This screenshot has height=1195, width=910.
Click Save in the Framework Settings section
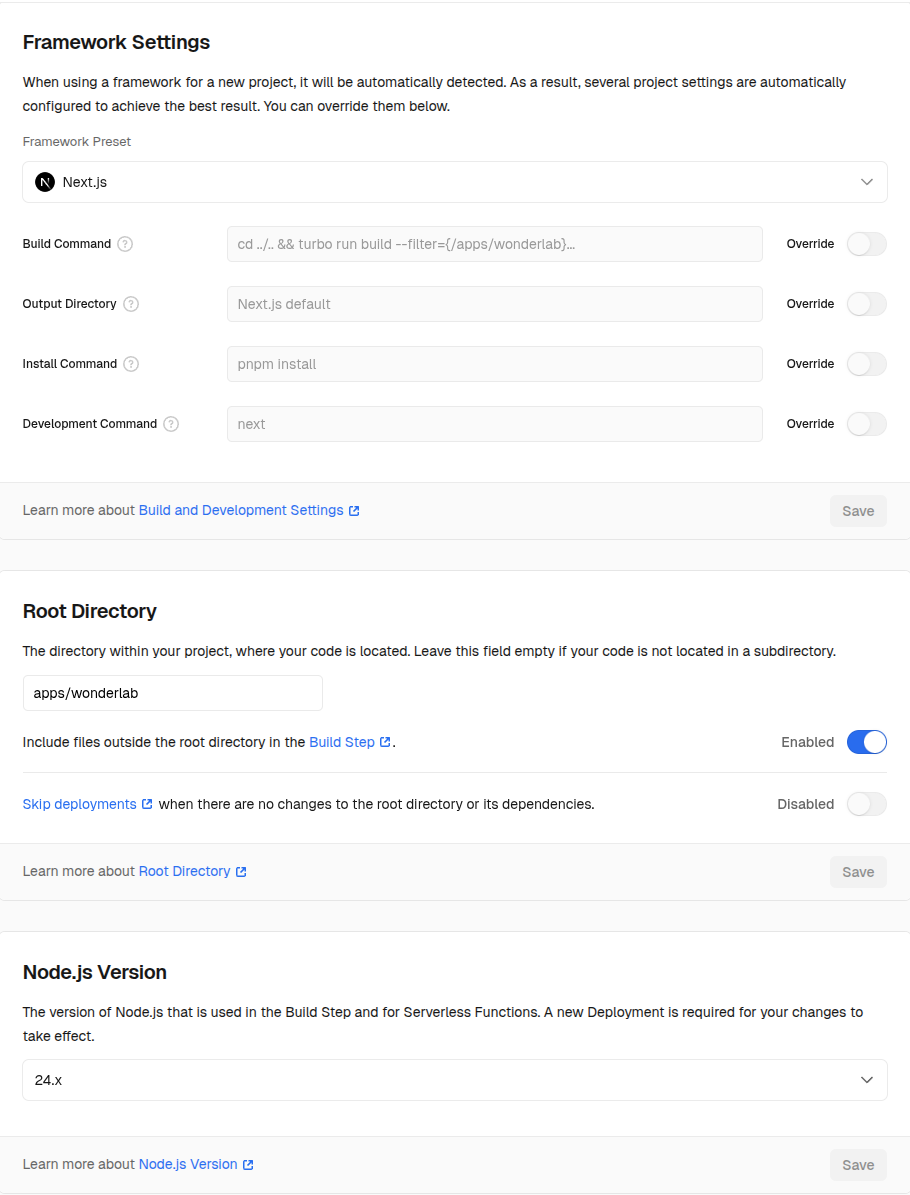tap(858, 511)
